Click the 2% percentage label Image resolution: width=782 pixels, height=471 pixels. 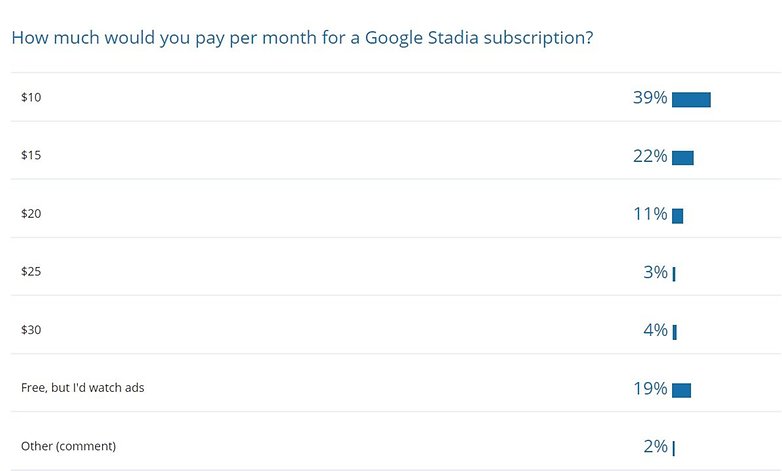[x=655, y=446]
